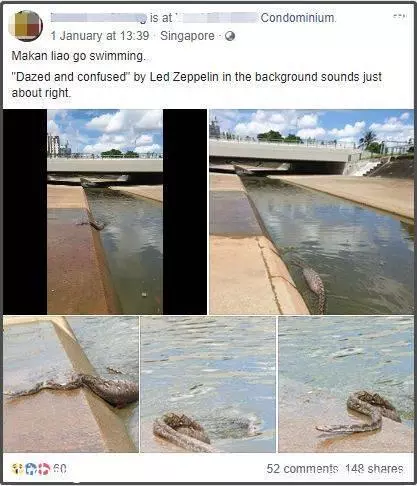
Task: Open the poster's profile picture
Action: pos(26,26)
